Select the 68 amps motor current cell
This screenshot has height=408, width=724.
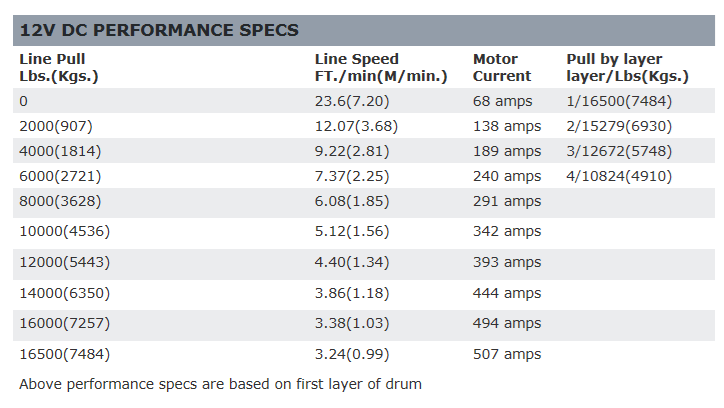502,101
